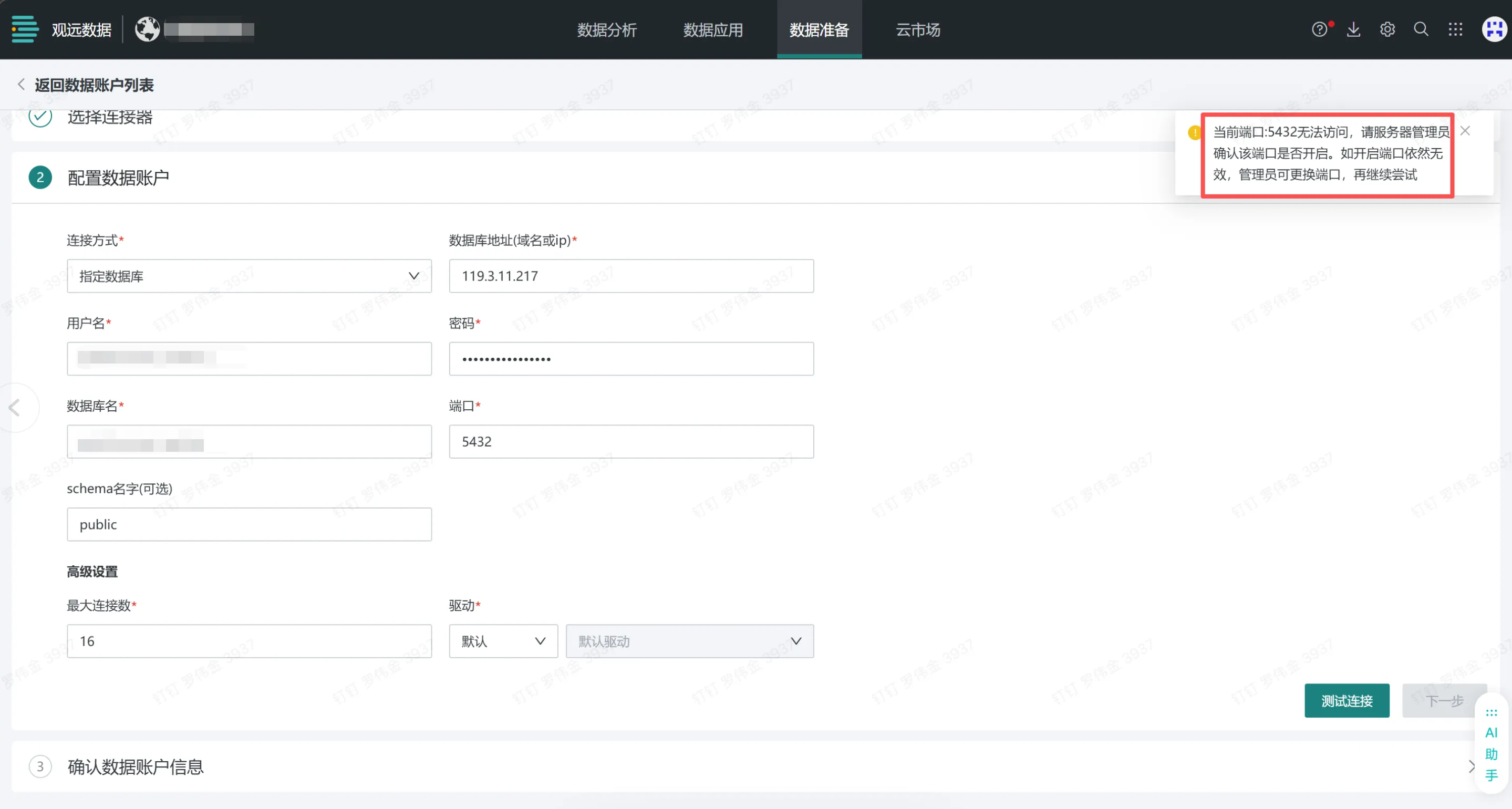The height and width of the screenshot is (809, 1512).
Task: Close the port 5432 warning notification
Action: [x=1465, y=131]
